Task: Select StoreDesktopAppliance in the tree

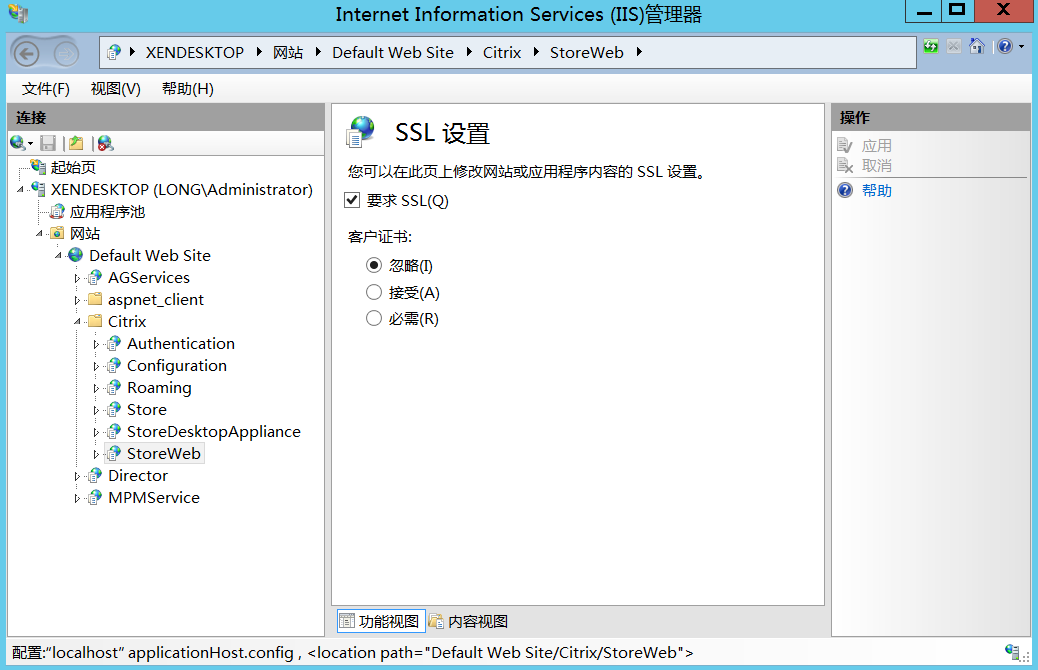Action: [214, 432]
